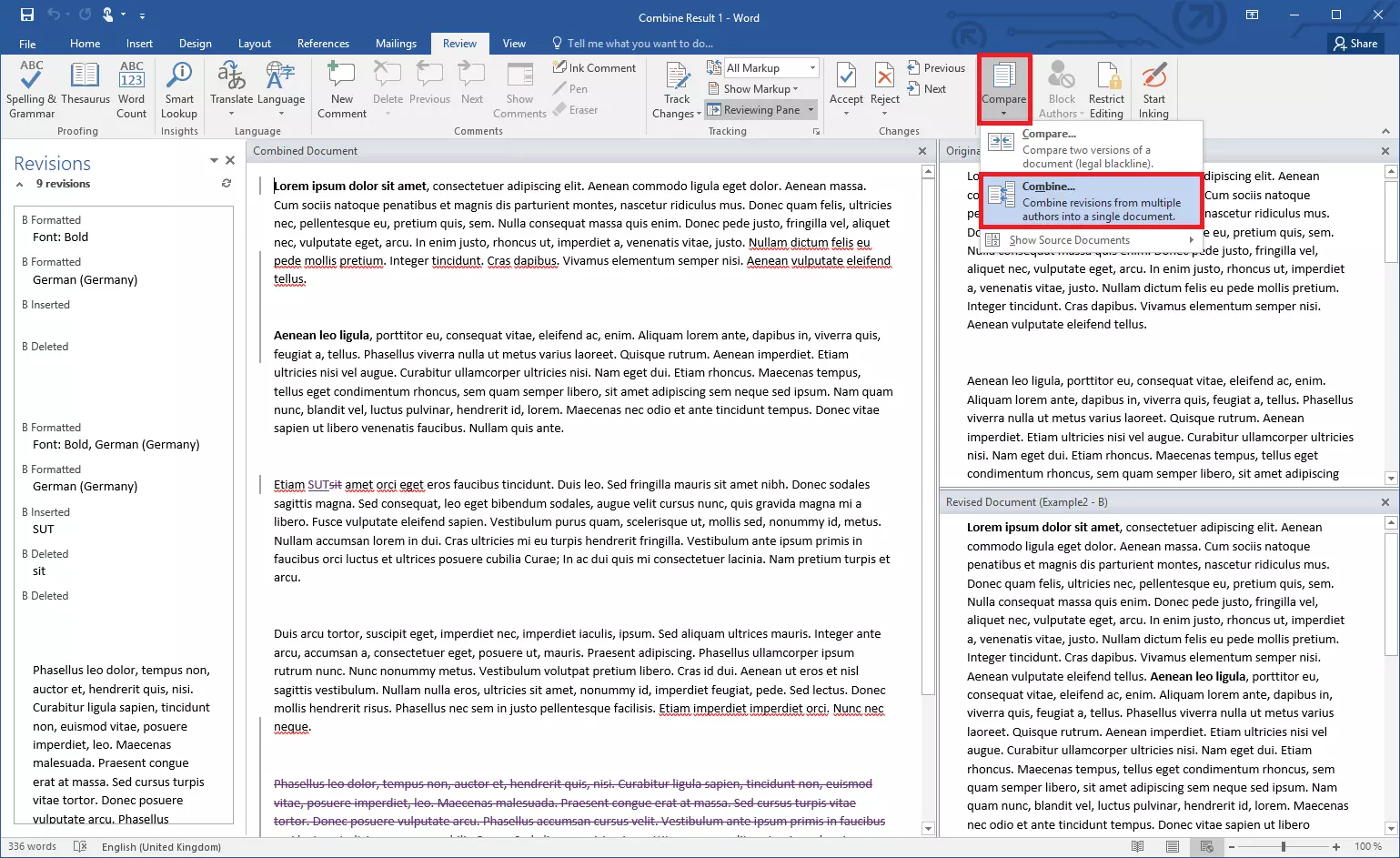The width and height of the screenshot is (1400, 858).
Task: Open the View tab
Action: click(514, 44)
